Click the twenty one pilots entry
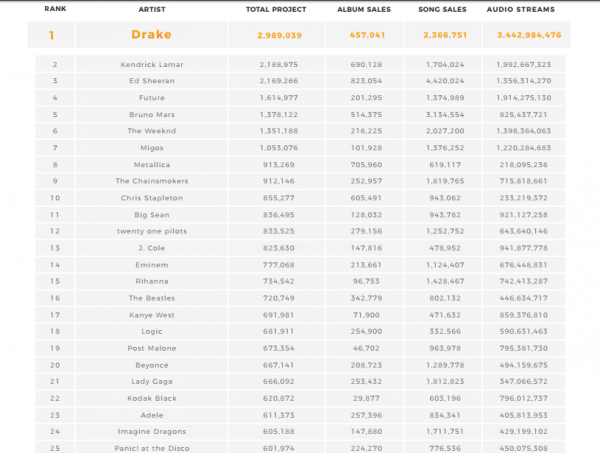 point(151,231)
